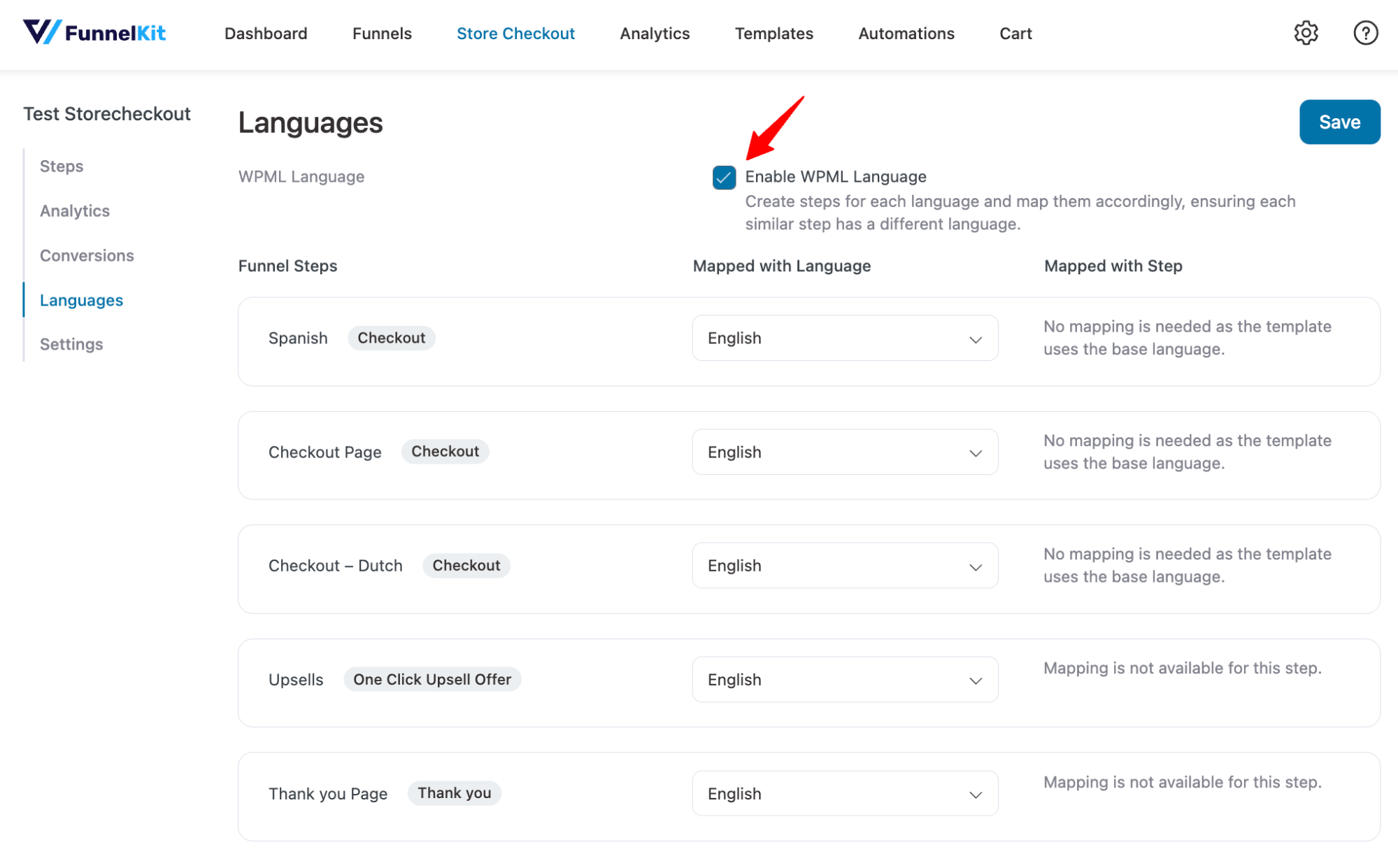This screenshot has width=1398, height=868.
Task: Select Store Checkout in top navigation
Action: click(x=515, y=34)
